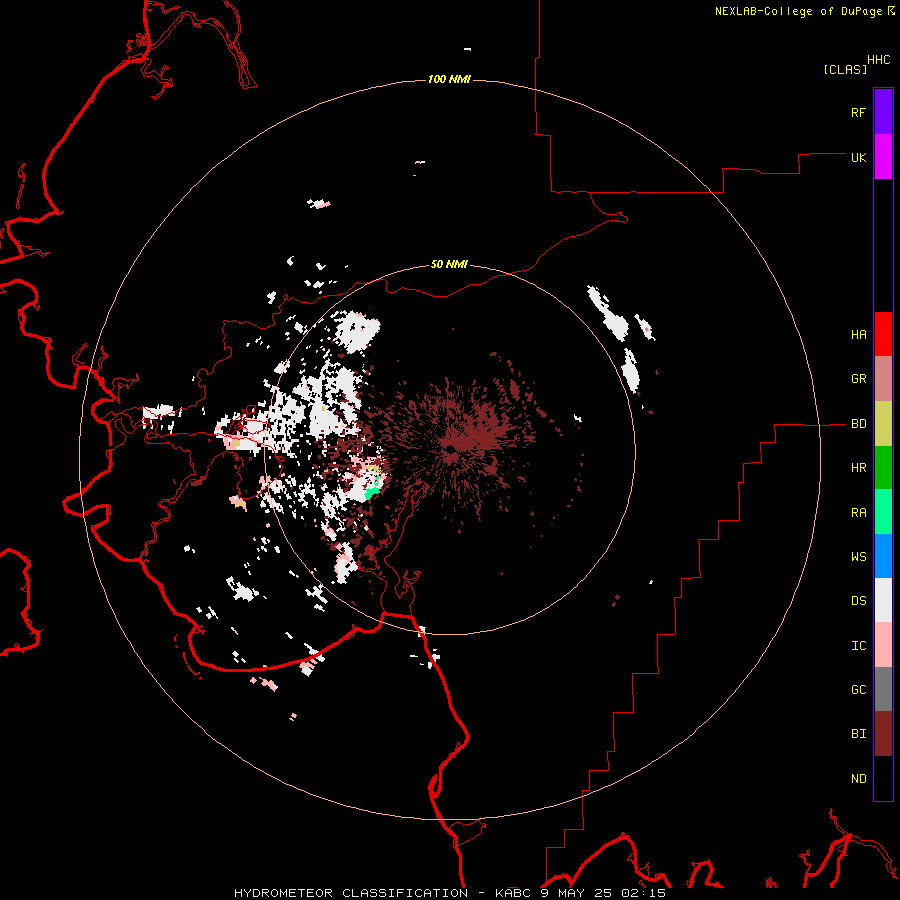Select the GC gray legend swatch
The width and height of the screenshot is (900, 900).
point(883,689)
